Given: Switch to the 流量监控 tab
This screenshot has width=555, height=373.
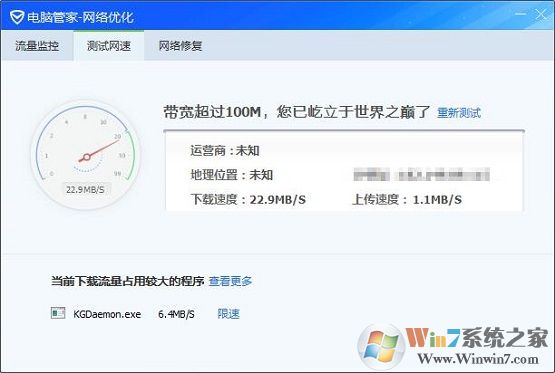Looking at the screenshot, I should click(x=37, y=46).
